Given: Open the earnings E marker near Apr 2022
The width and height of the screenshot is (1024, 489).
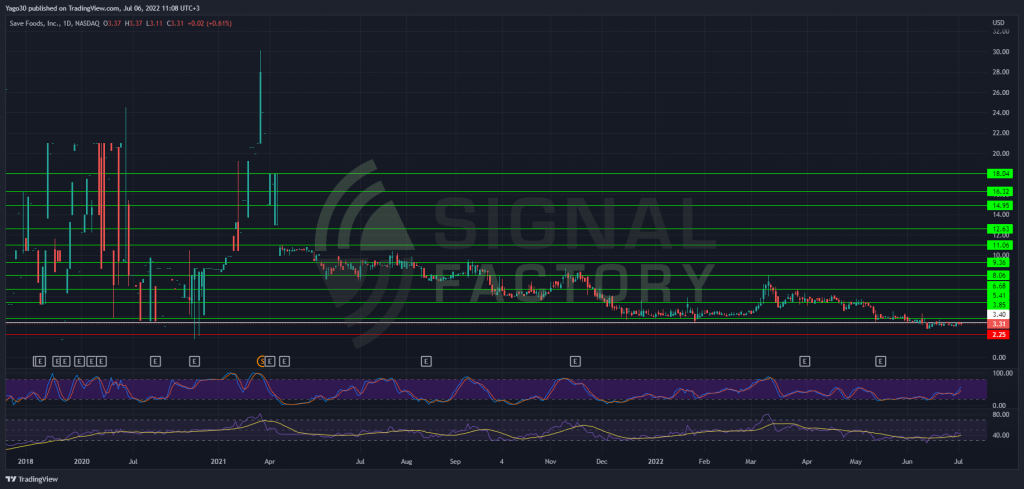Looking at the screenshot, I should (x=805, y=360).
